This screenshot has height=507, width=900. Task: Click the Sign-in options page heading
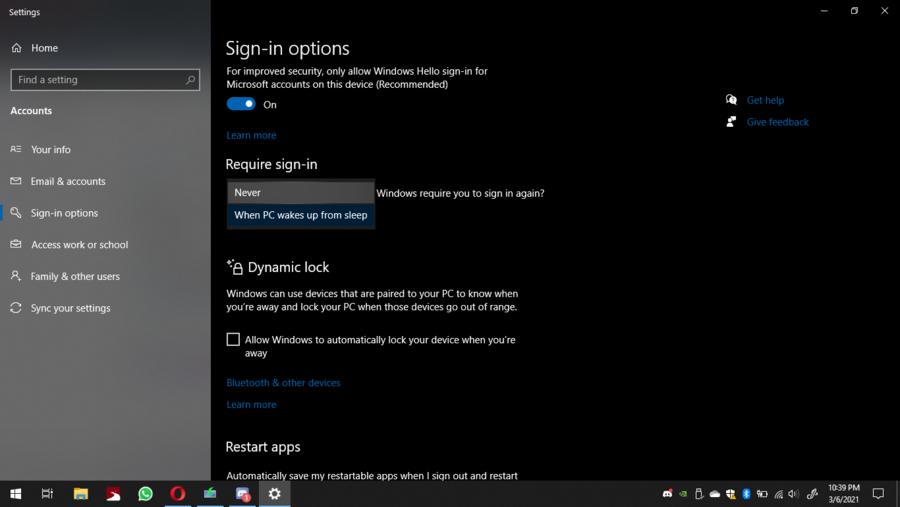tap(287, 49)
